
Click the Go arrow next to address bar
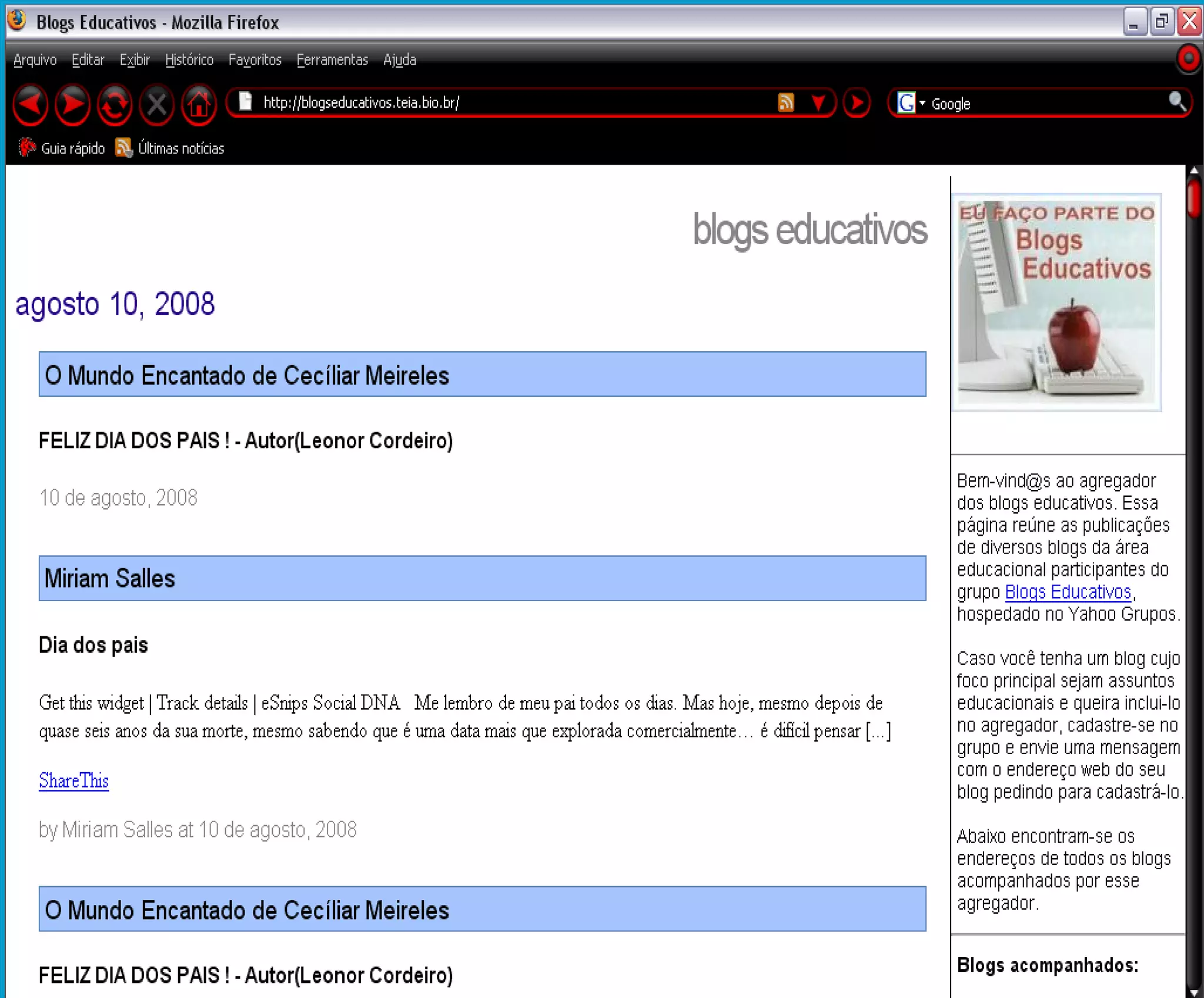click(x=857, y=103)
